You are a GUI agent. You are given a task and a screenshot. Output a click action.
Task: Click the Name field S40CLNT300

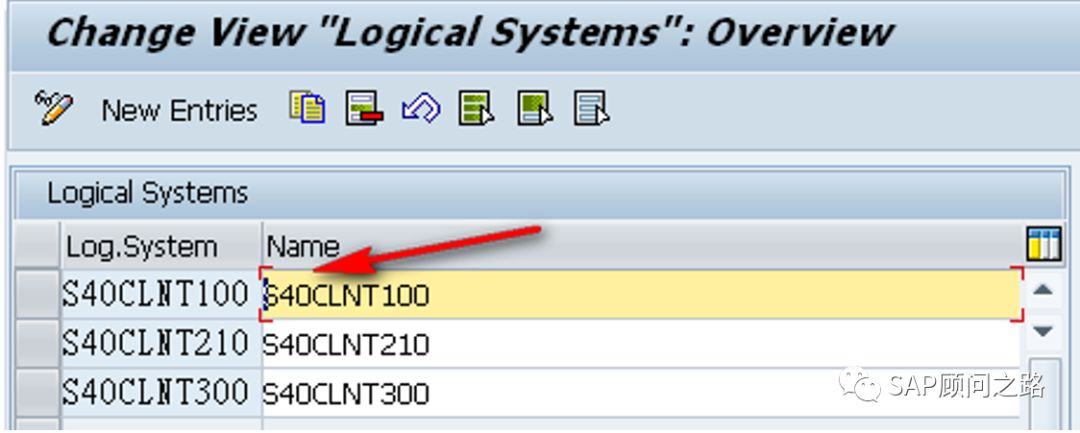coord(641,392)
